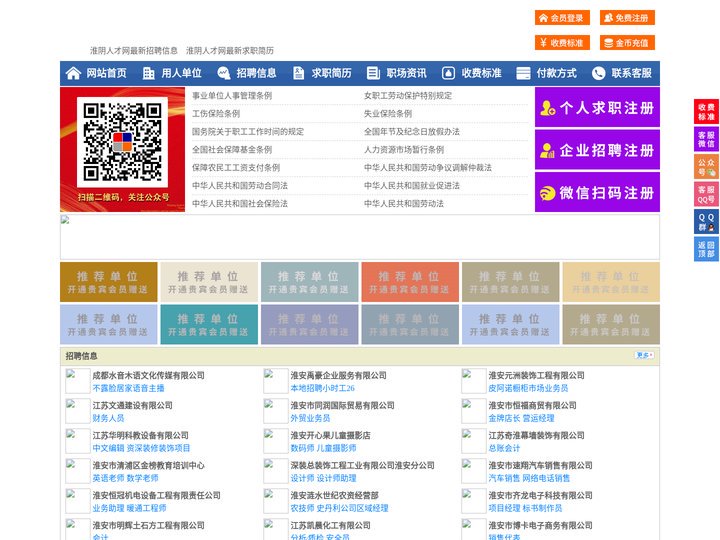Click the building icon beside 用人单位
The image size is (720, 540).
(148, 73)
